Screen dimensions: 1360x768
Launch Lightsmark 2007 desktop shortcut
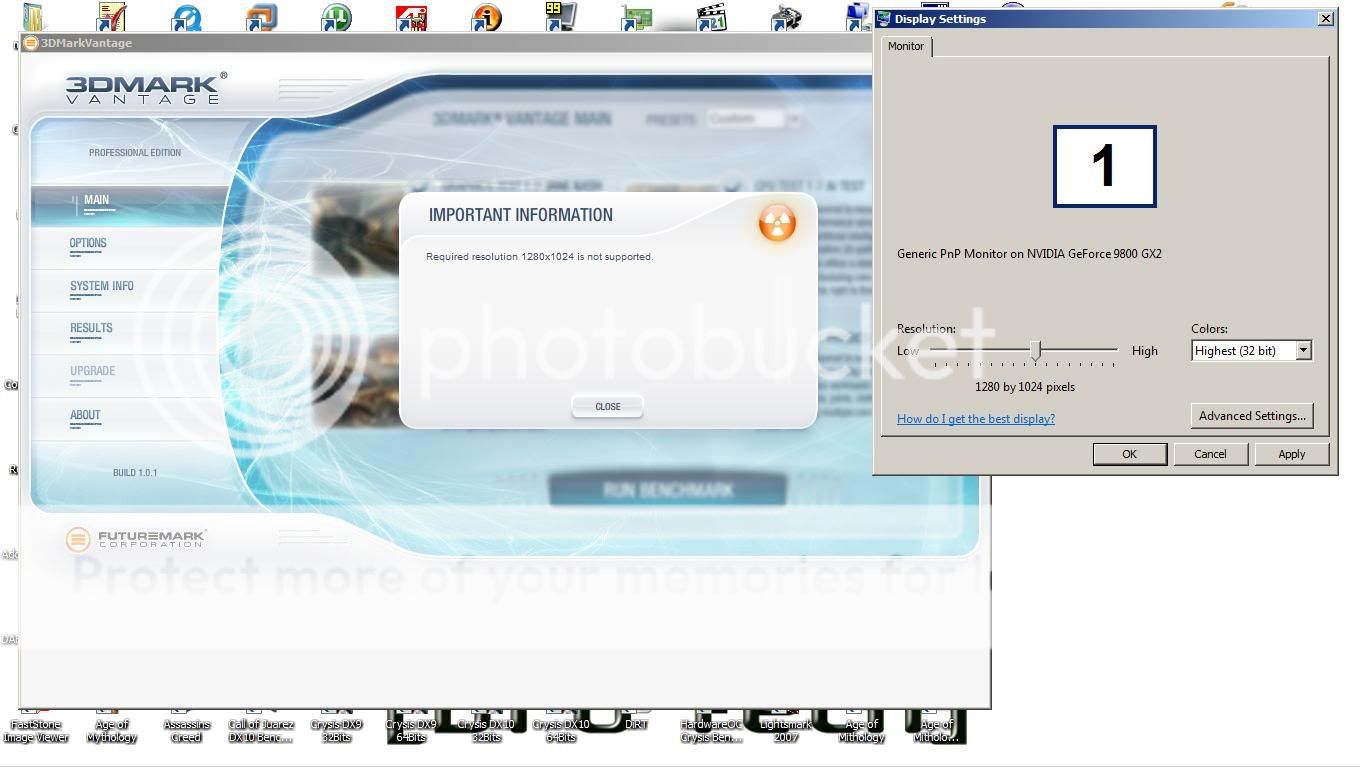pos(786,731)
